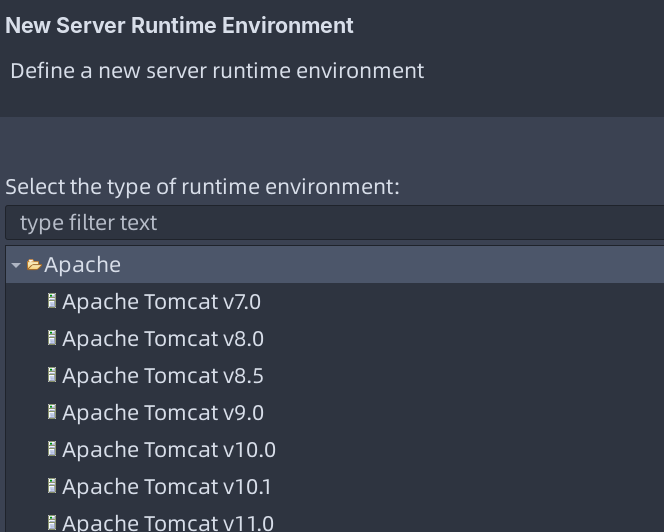Click the Apache folder icon

[34, 265]
